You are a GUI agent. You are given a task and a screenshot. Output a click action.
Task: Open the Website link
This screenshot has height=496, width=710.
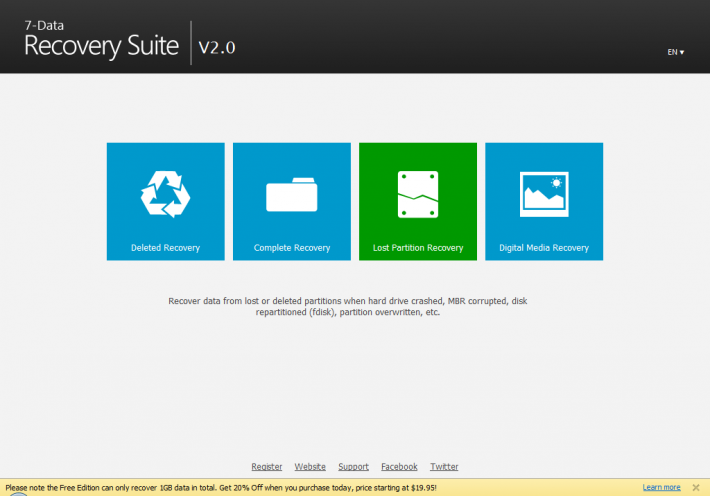(310, 467)
